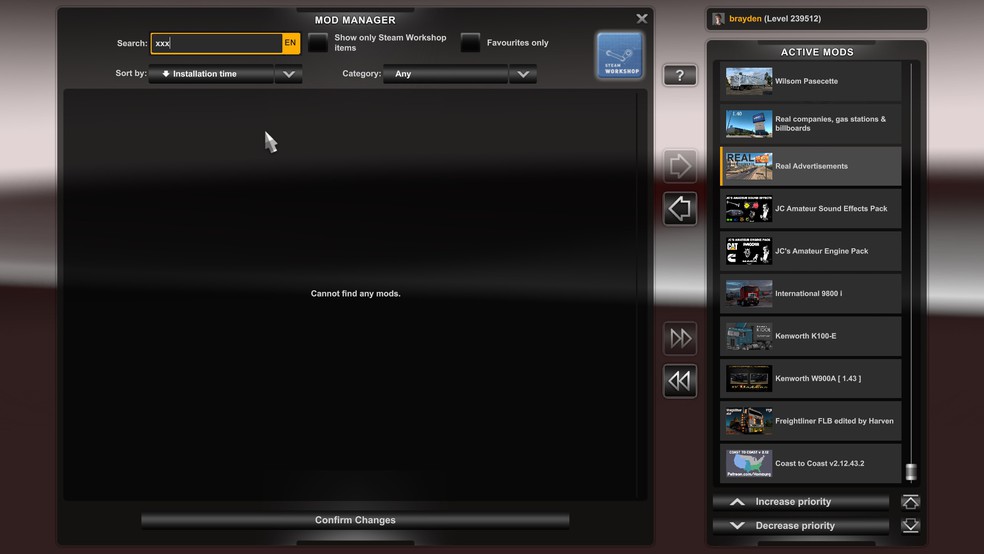This screenshot has width=984, height=554.
Task: Switch the EN search language toggle
Action: pos(290,43)
